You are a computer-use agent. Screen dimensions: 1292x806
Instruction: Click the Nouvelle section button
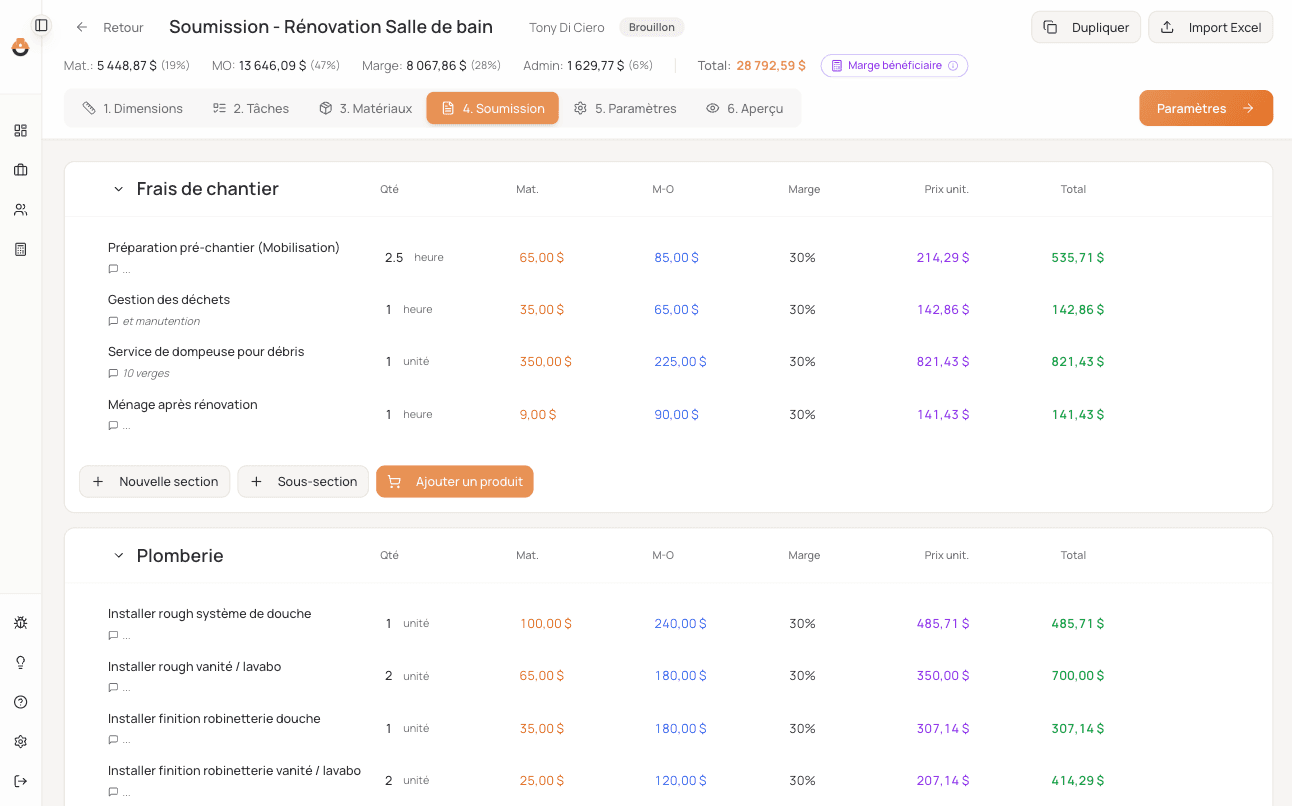pos(155,481)
